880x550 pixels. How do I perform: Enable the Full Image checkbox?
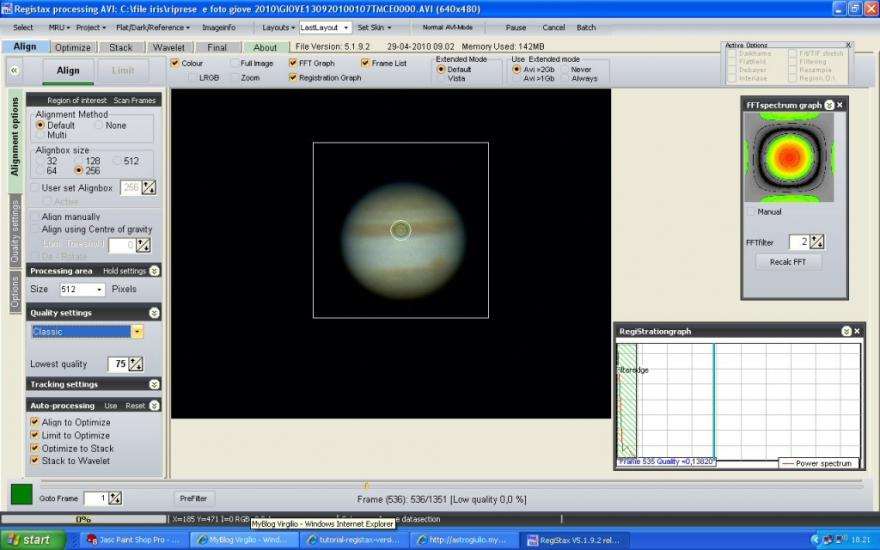(234, 63)
